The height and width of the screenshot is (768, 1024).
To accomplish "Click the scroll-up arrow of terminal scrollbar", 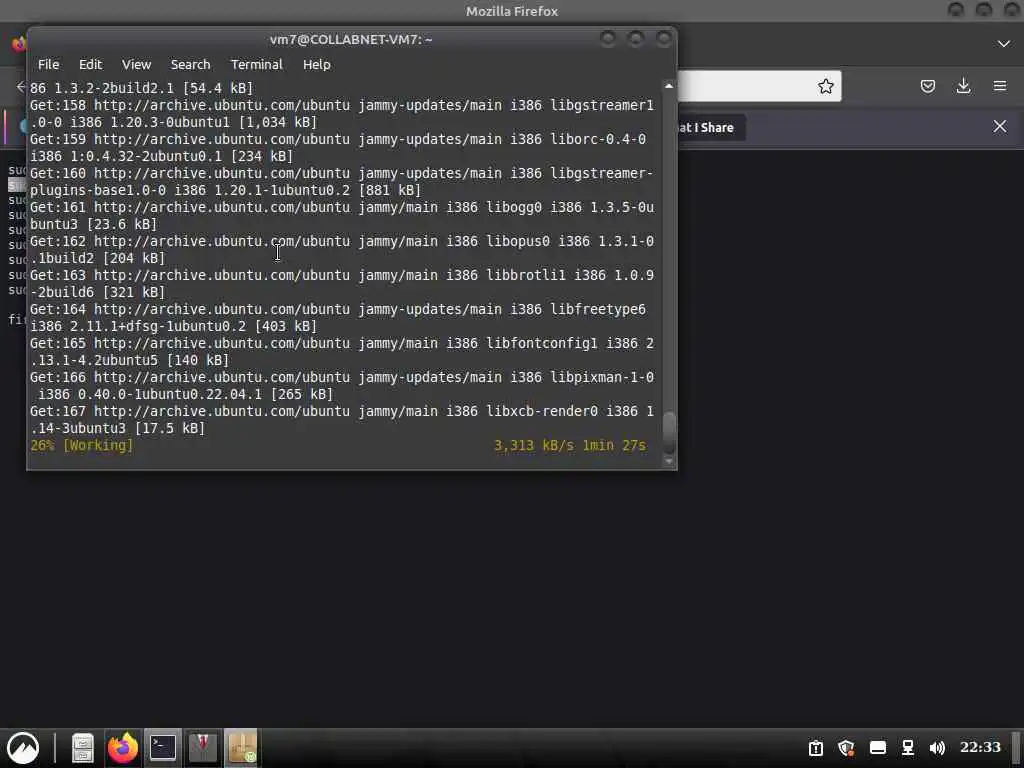I will point(669,86).
